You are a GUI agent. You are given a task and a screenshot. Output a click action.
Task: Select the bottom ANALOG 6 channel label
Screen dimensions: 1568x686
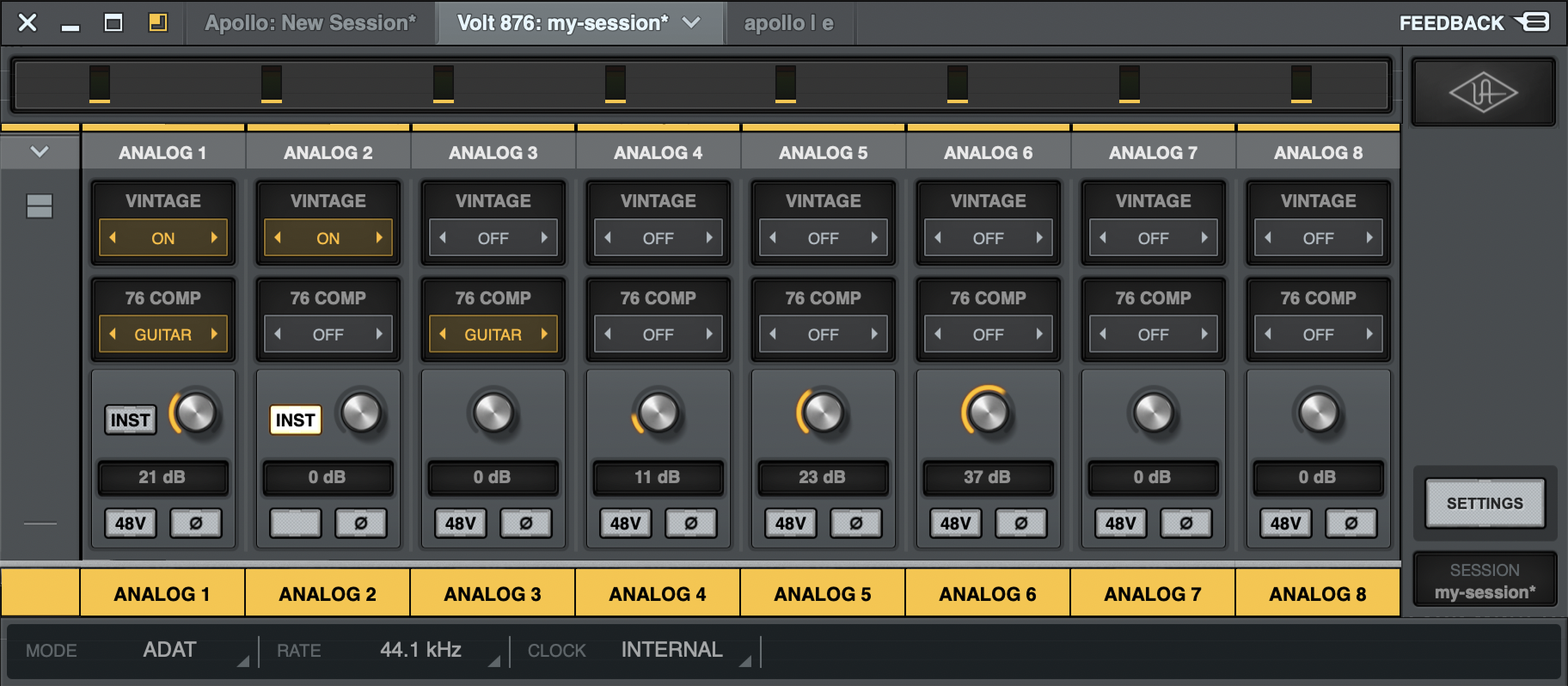[988, 594]
